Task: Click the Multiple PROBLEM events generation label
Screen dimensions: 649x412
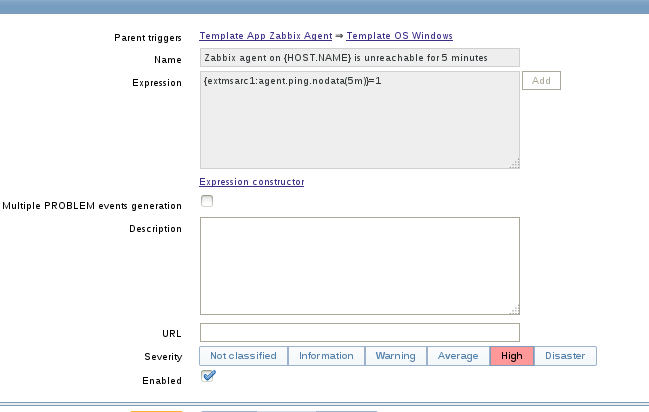Action: tap(92, 206)
